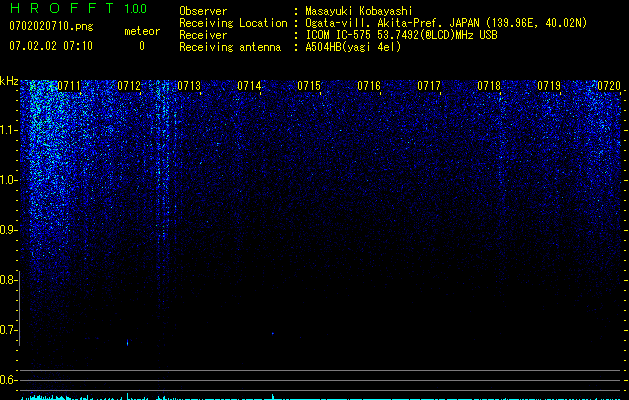Click the Ogata-vill. Akita-Pref. JAPAN location text
This screenshot has height=400, width=629.
click(446, 23)
